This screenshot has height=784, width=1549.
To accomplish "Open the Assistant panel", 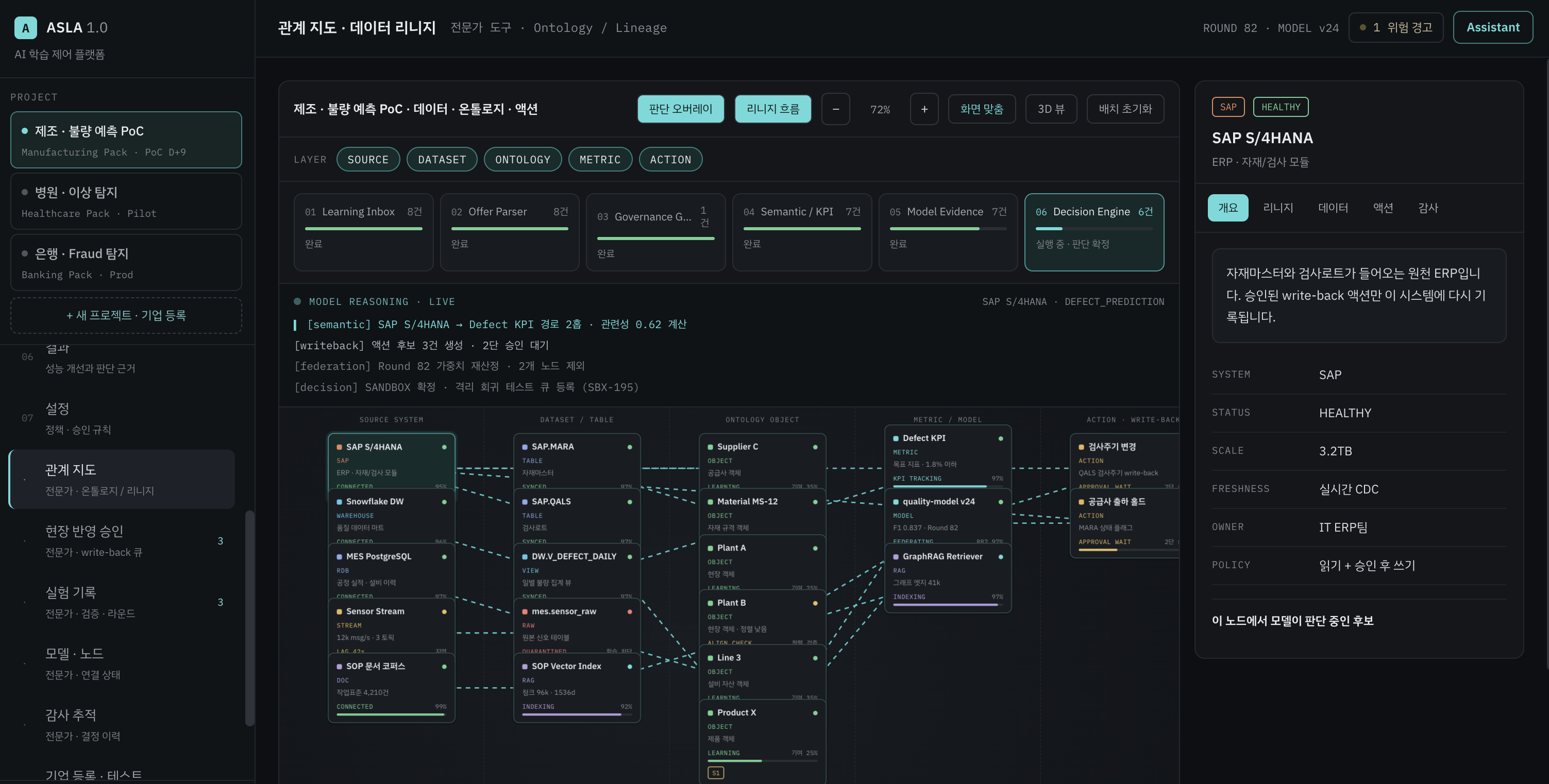I will click(1492, 27).
